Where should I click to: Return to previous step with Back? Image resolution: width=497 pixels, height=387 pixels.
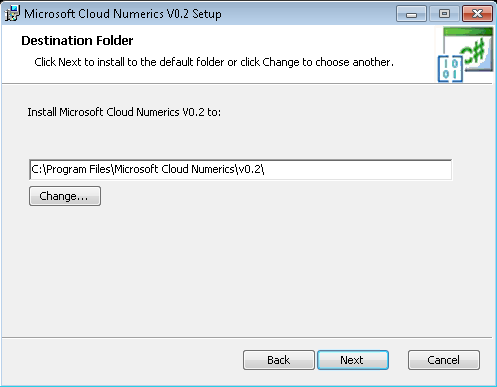279,360
